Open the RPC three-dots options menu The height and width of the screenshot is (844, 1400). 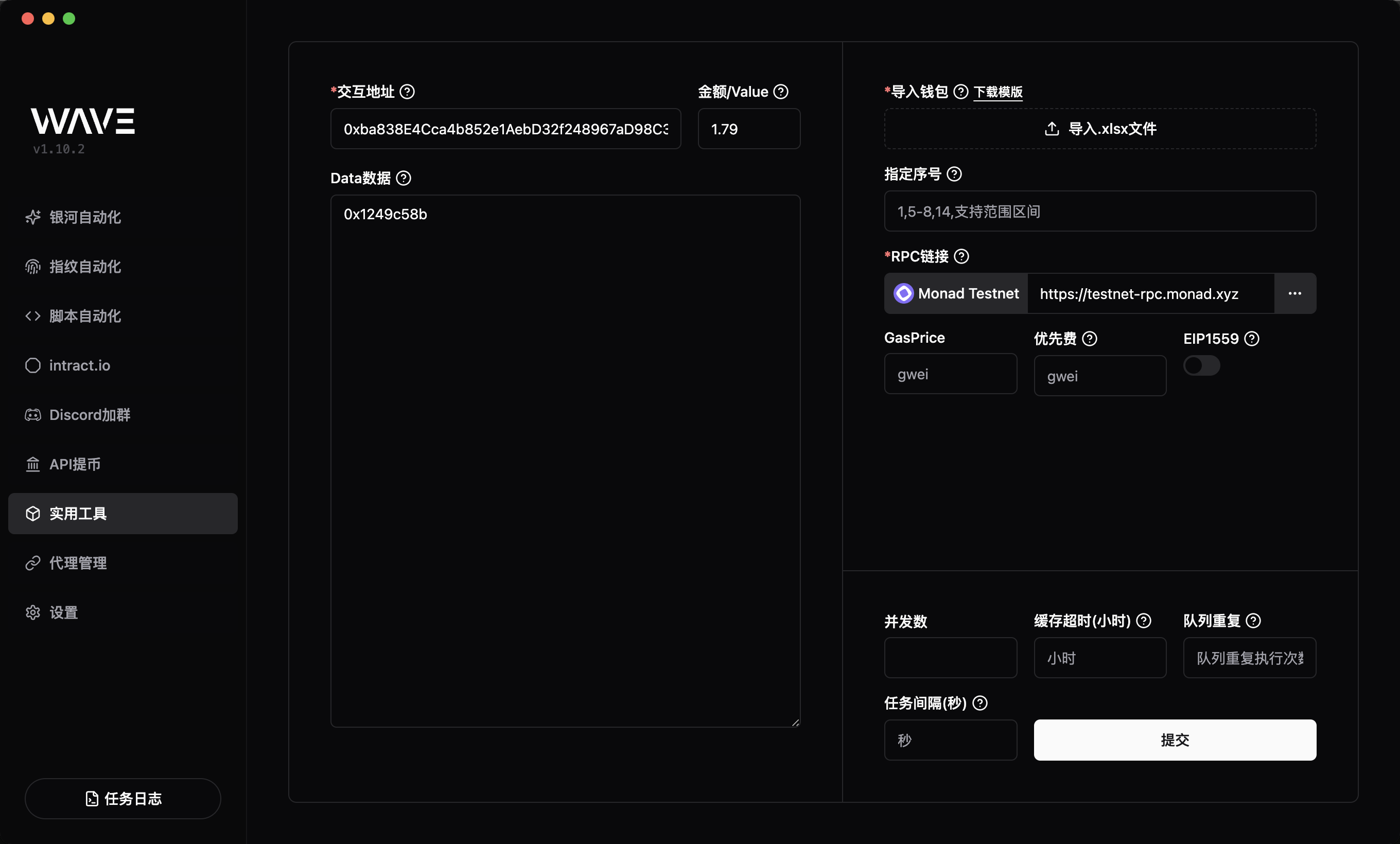(1295, 294)
